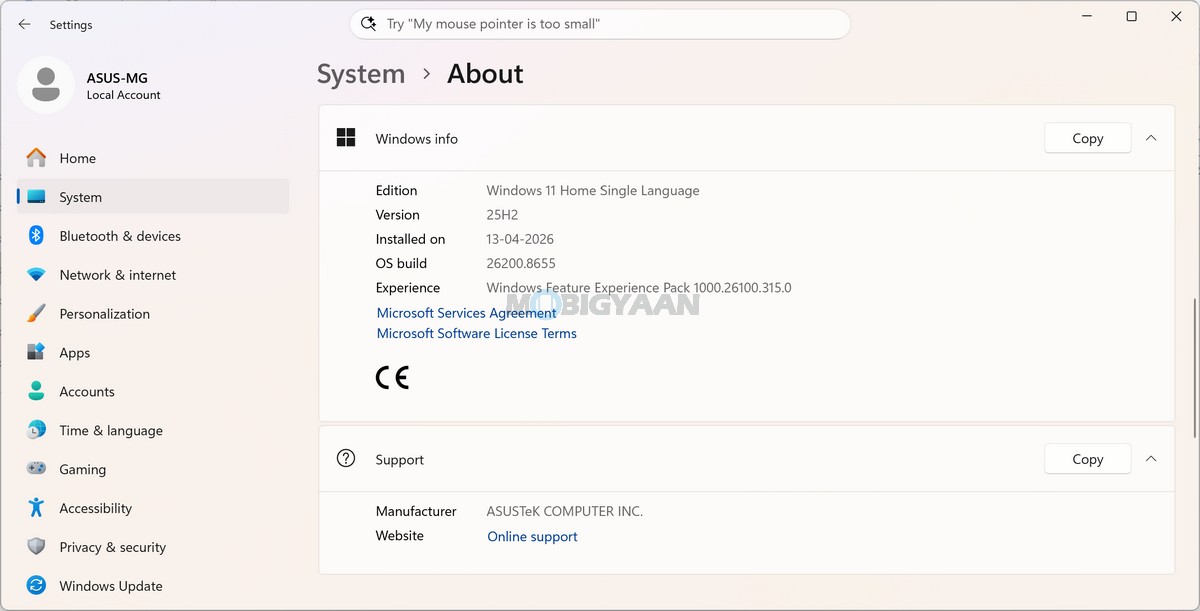1200x611 pixels.
Task: Maximize the Settings window
Action: [1131, 17]
